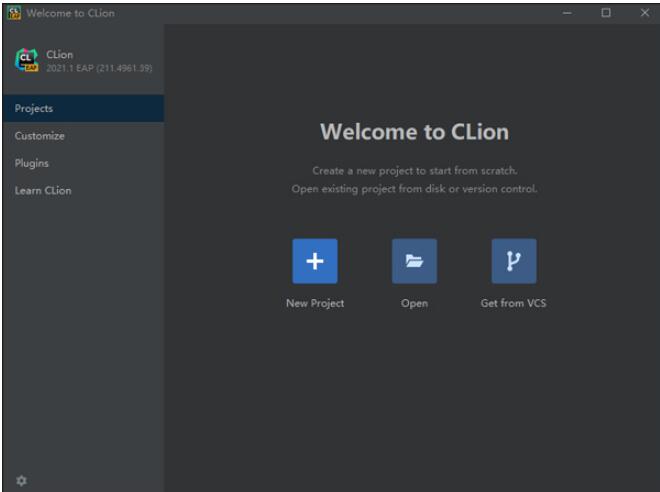
Task: Switch to the Projects tab
Action: click(34, 108)
